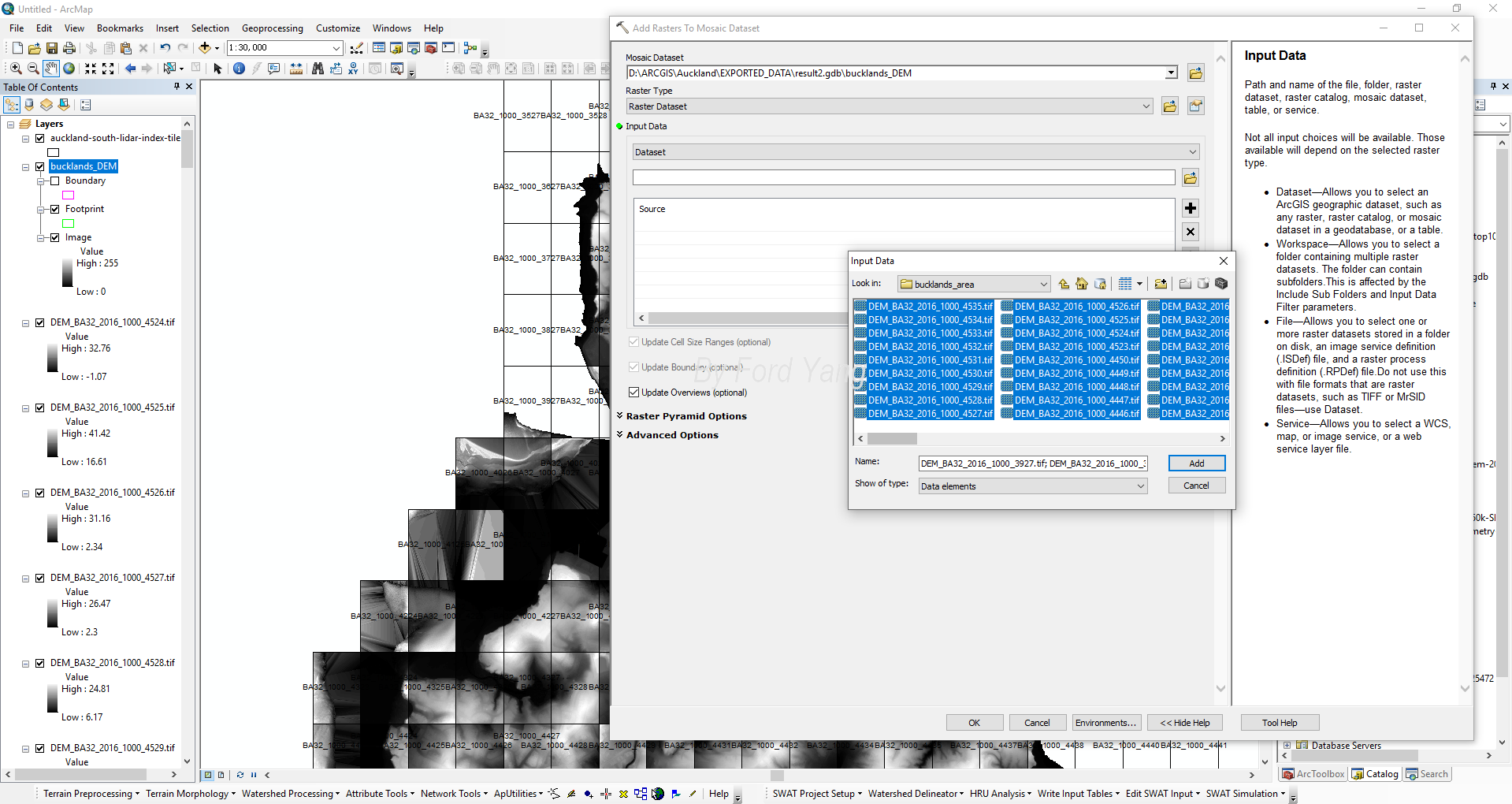The image size is (1512, 804).
Task: Browse for Mosaic Dataset folder icon
Action: click(x=1195, y=73)
